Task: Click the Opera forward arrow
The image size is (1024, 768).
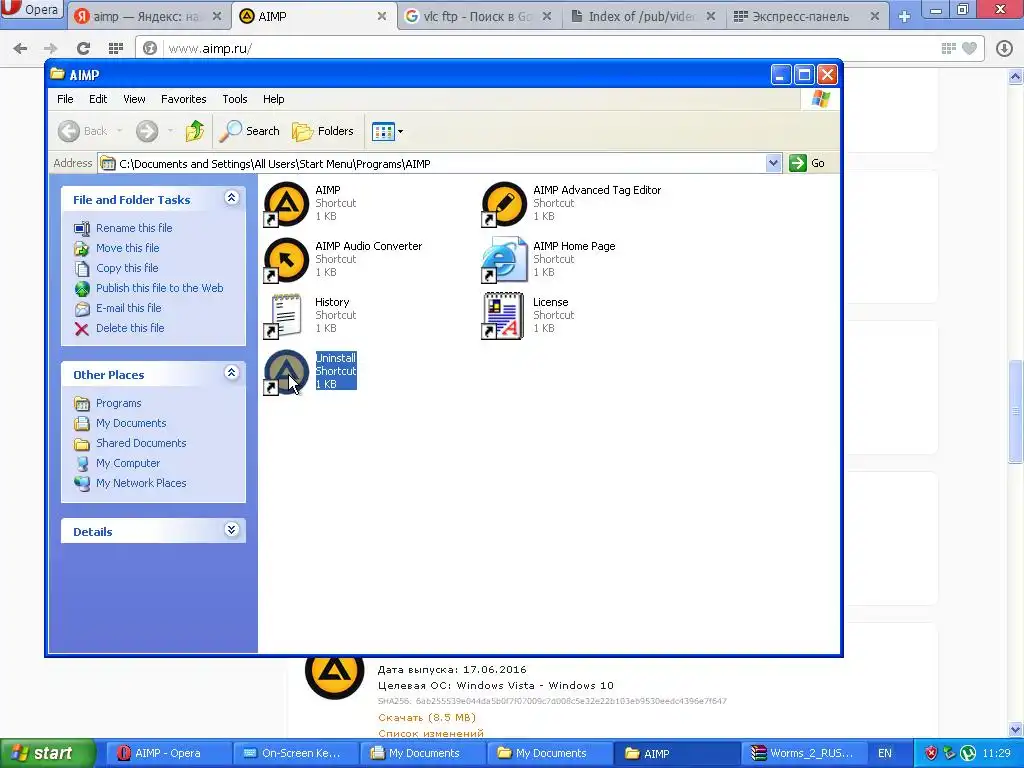Action: pos(50,48)
